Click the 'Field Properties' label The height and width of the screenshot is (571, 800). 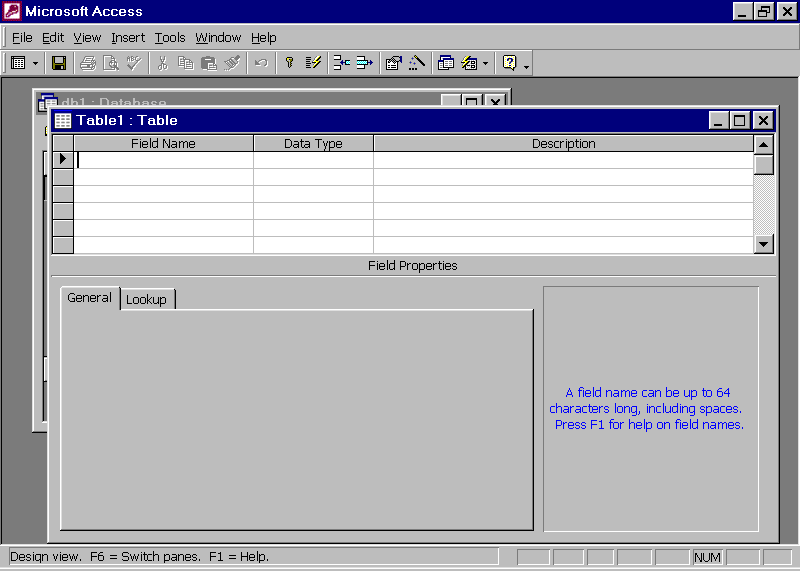[412, 266]
